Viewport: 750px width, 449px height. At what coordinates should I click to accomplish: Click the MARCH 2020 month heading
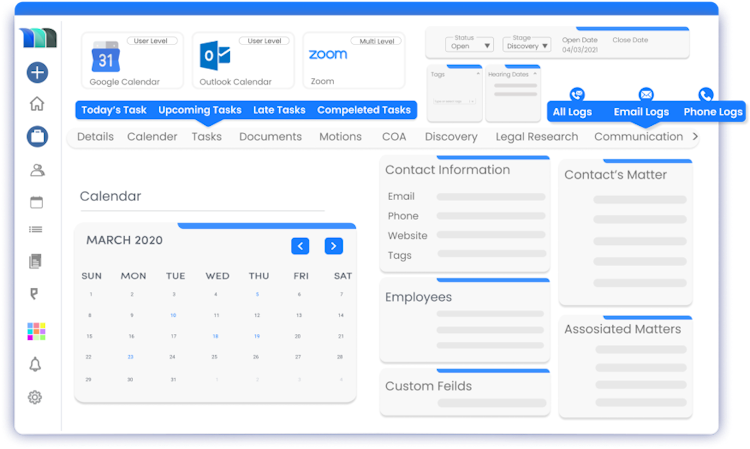coord(124,240)
